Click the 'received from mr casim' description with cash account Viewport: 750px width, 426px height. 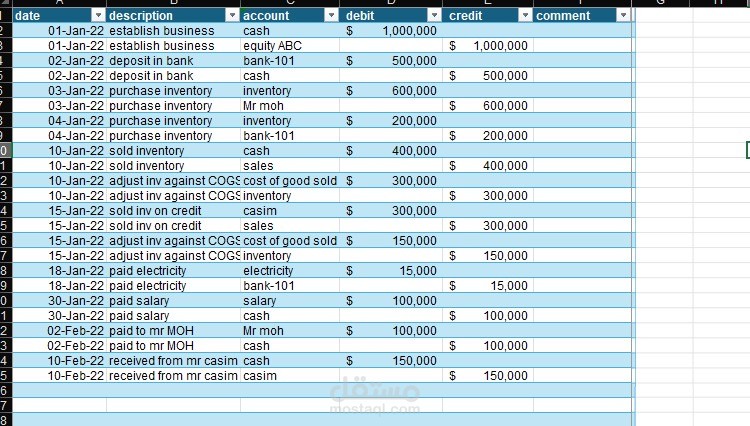tap(173, 360)
